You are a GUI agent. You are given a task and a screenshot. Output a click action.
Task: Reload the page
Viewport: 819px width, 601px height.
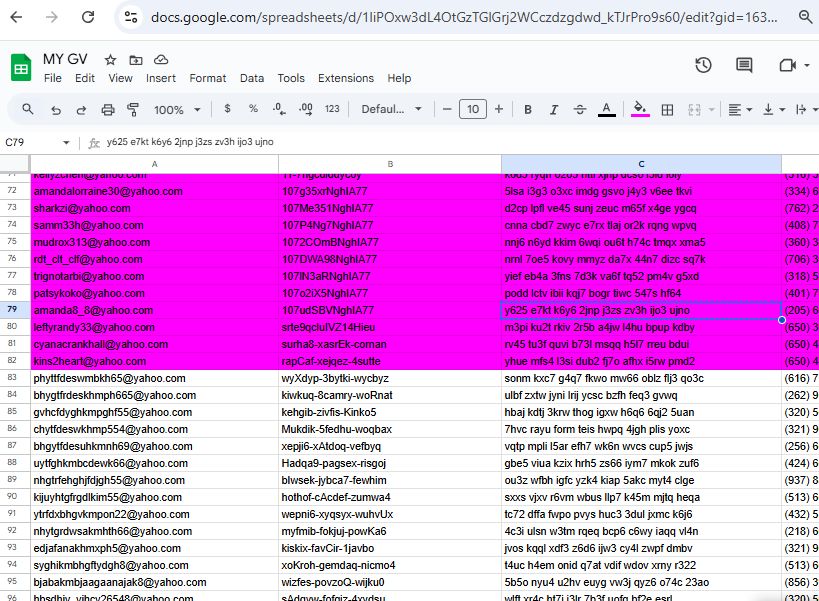pyautogui.click(x=88, y=17)
